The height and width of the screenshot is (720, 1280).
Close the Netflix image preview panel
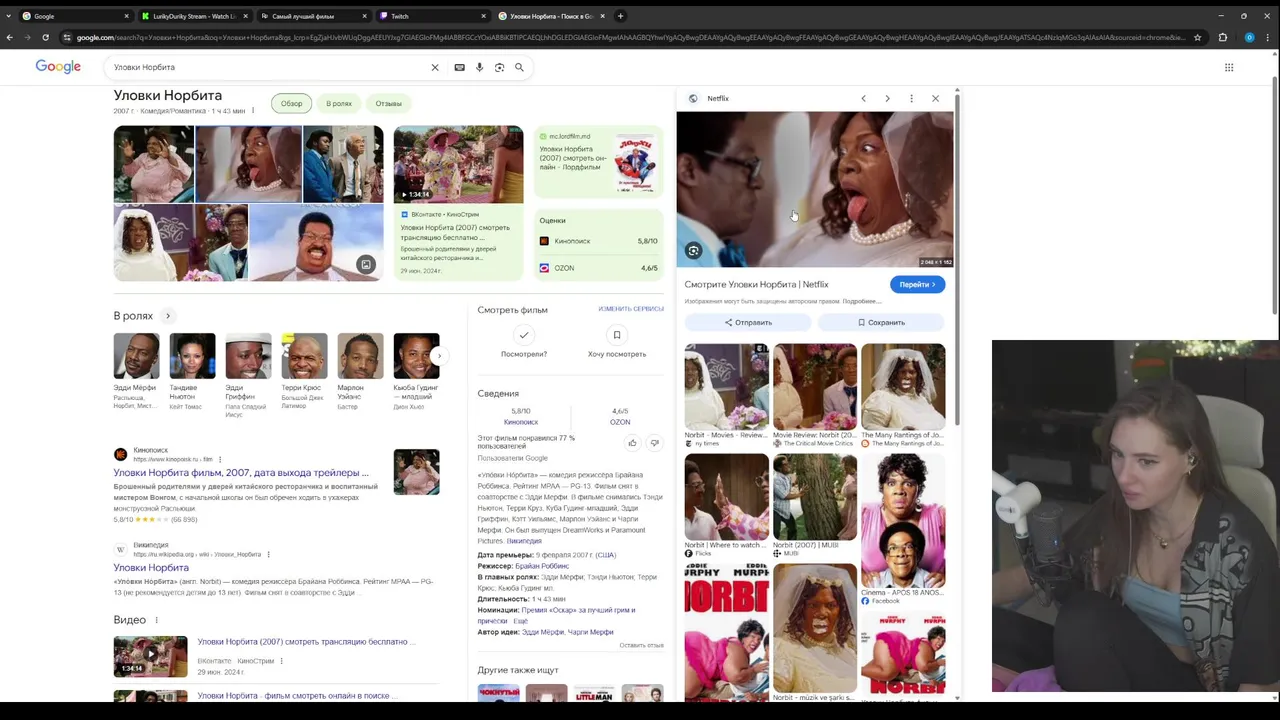[x=935, y=98]
